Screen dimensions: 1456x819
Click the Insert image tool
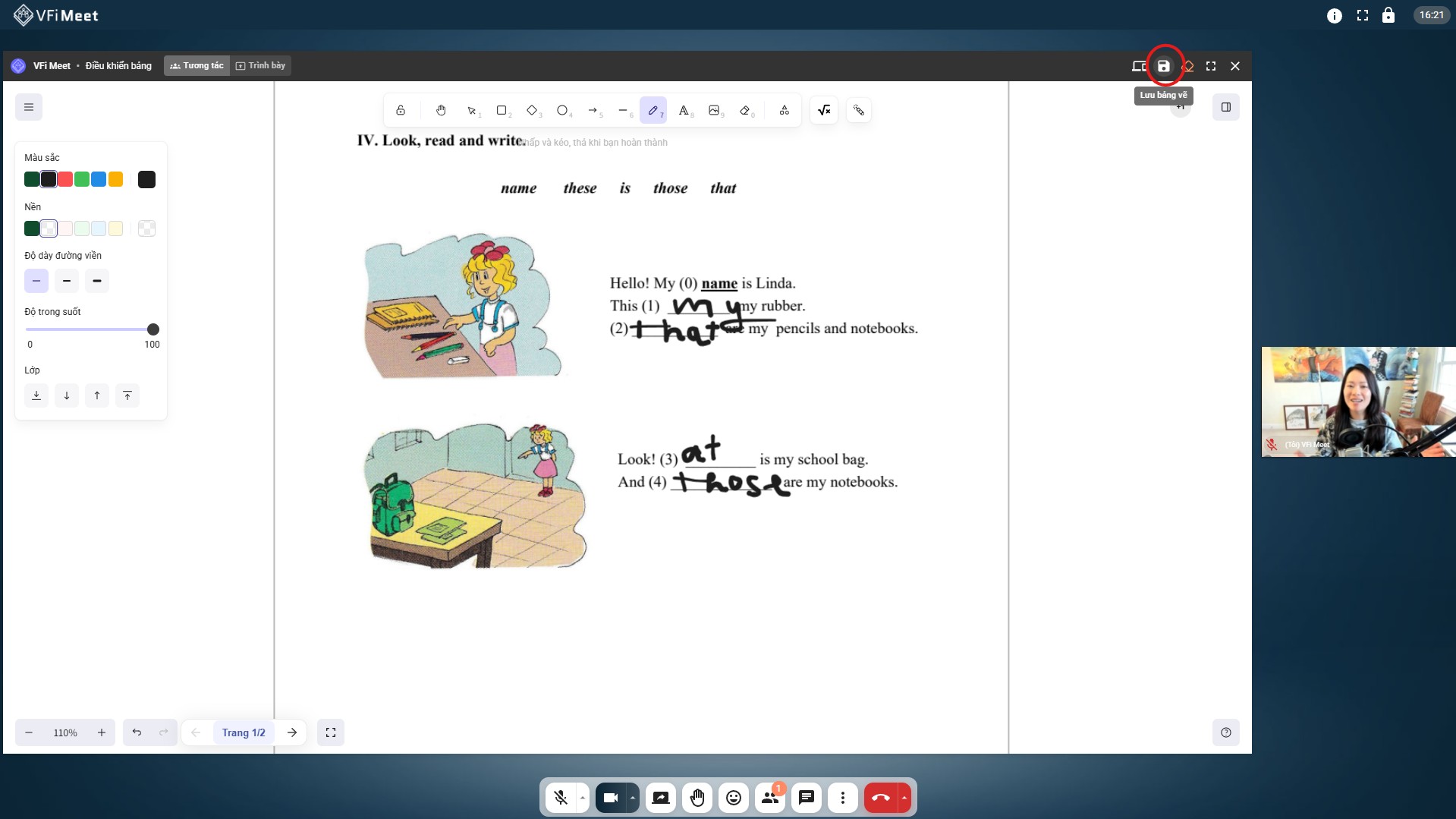[x=714, y=111]
